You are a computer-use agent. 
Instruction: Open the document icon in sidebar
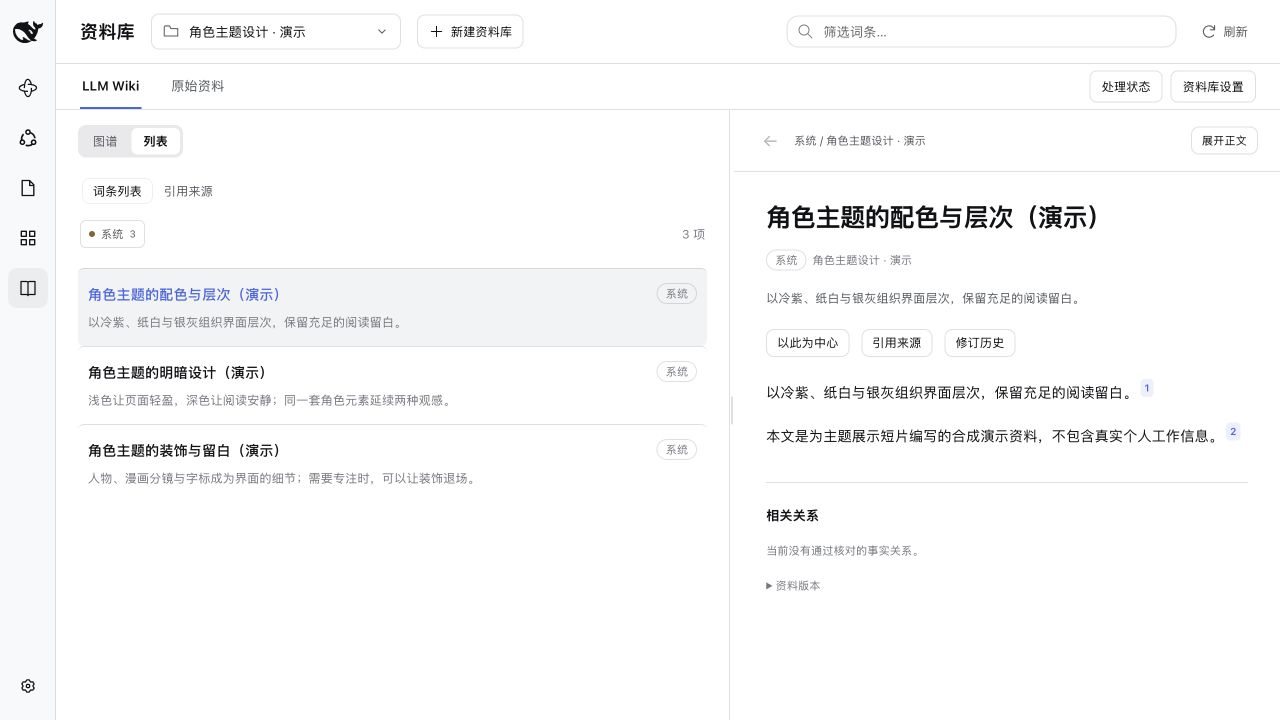(28, 188)
